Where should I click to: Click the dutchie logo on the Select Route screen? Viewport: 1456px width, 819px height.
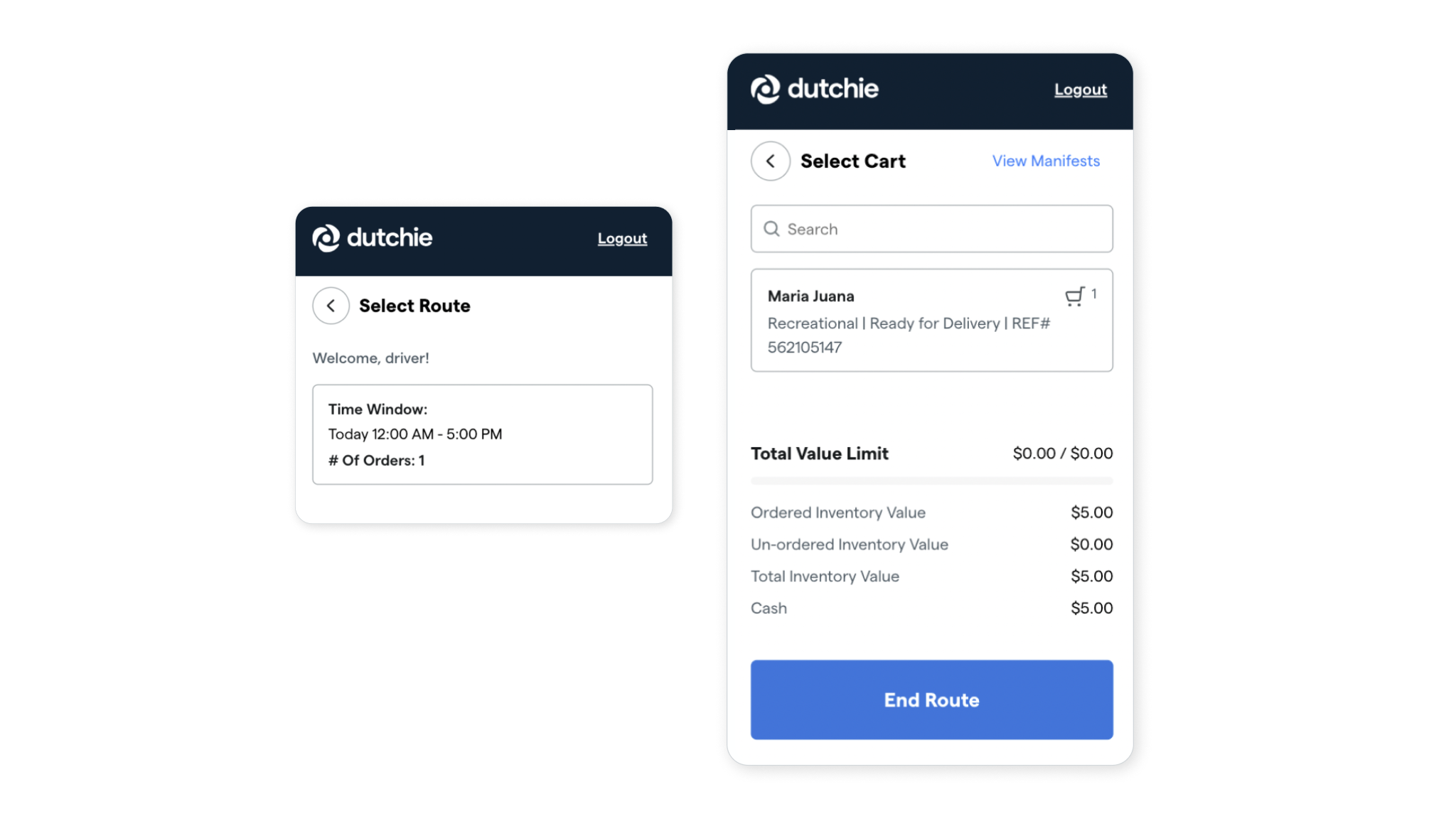[372, 238]
